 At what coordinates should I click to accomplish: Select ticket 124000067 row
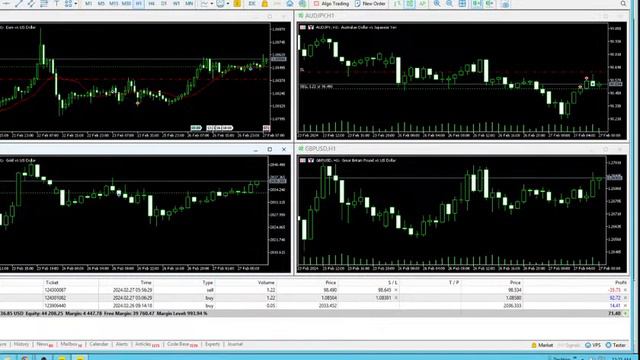pos(314,290)
